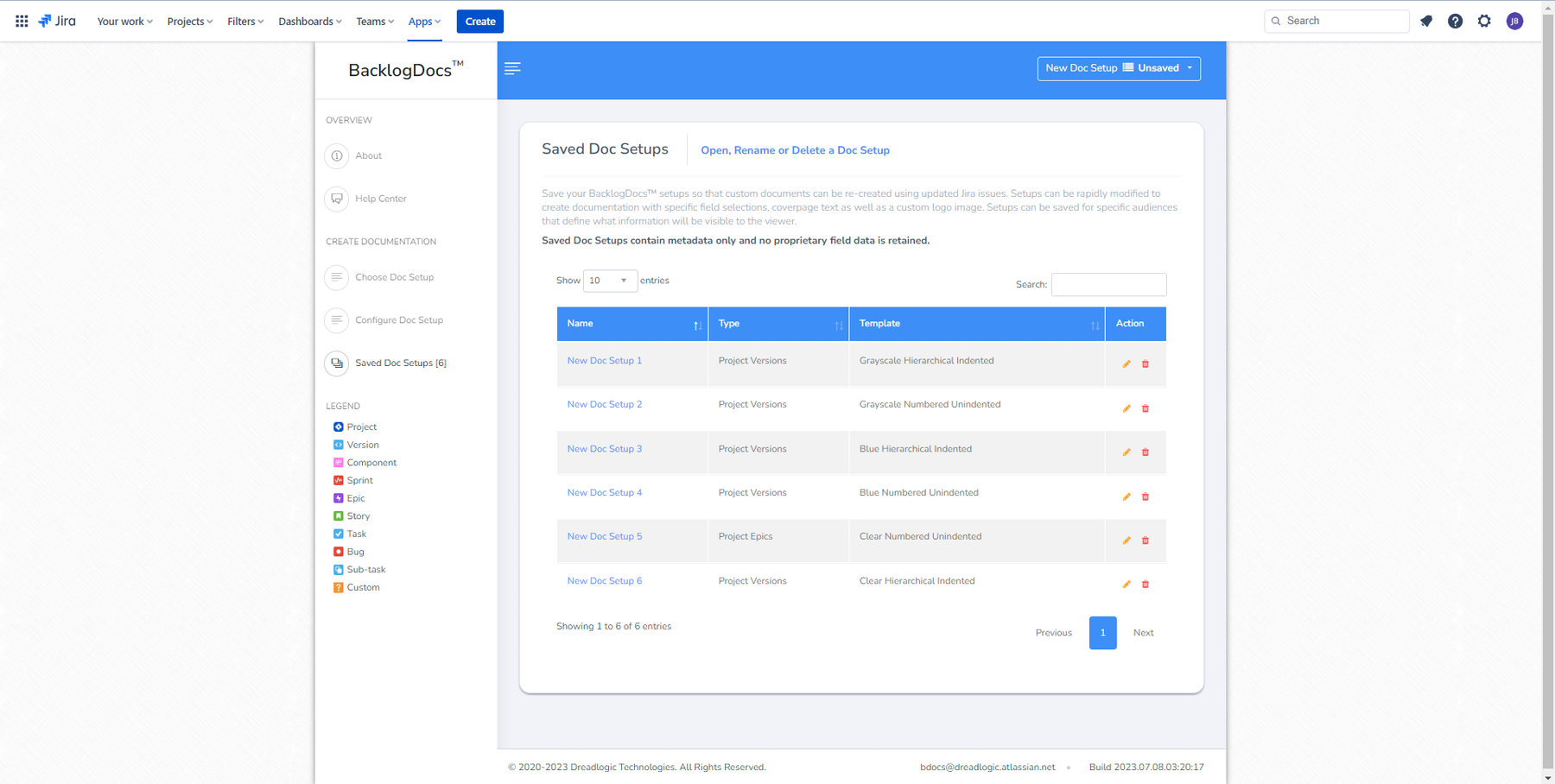
Task: Open the New Doc Setup 1 link
Action: click(605, 361)
